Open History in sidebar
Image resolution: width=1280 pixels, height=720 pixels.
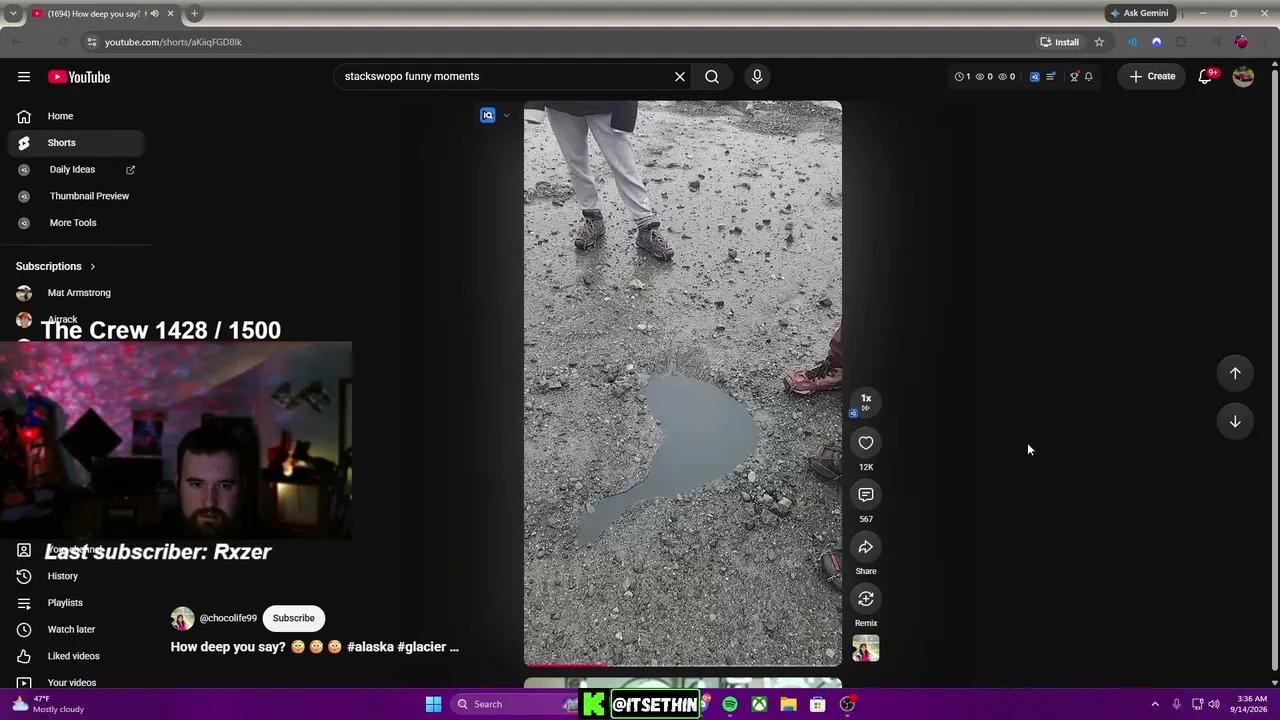(76, 576)
